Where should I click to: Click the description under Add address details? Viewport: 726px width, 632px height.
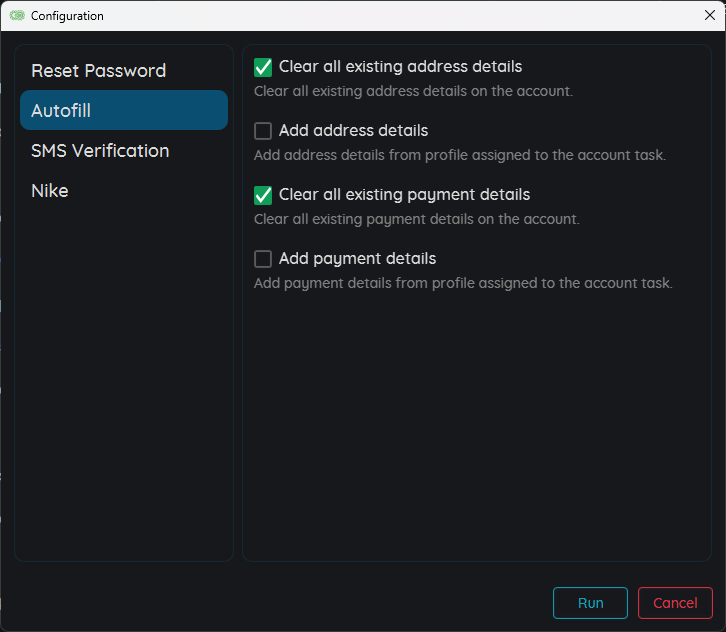pyautogui.click(x=459, y=155)
